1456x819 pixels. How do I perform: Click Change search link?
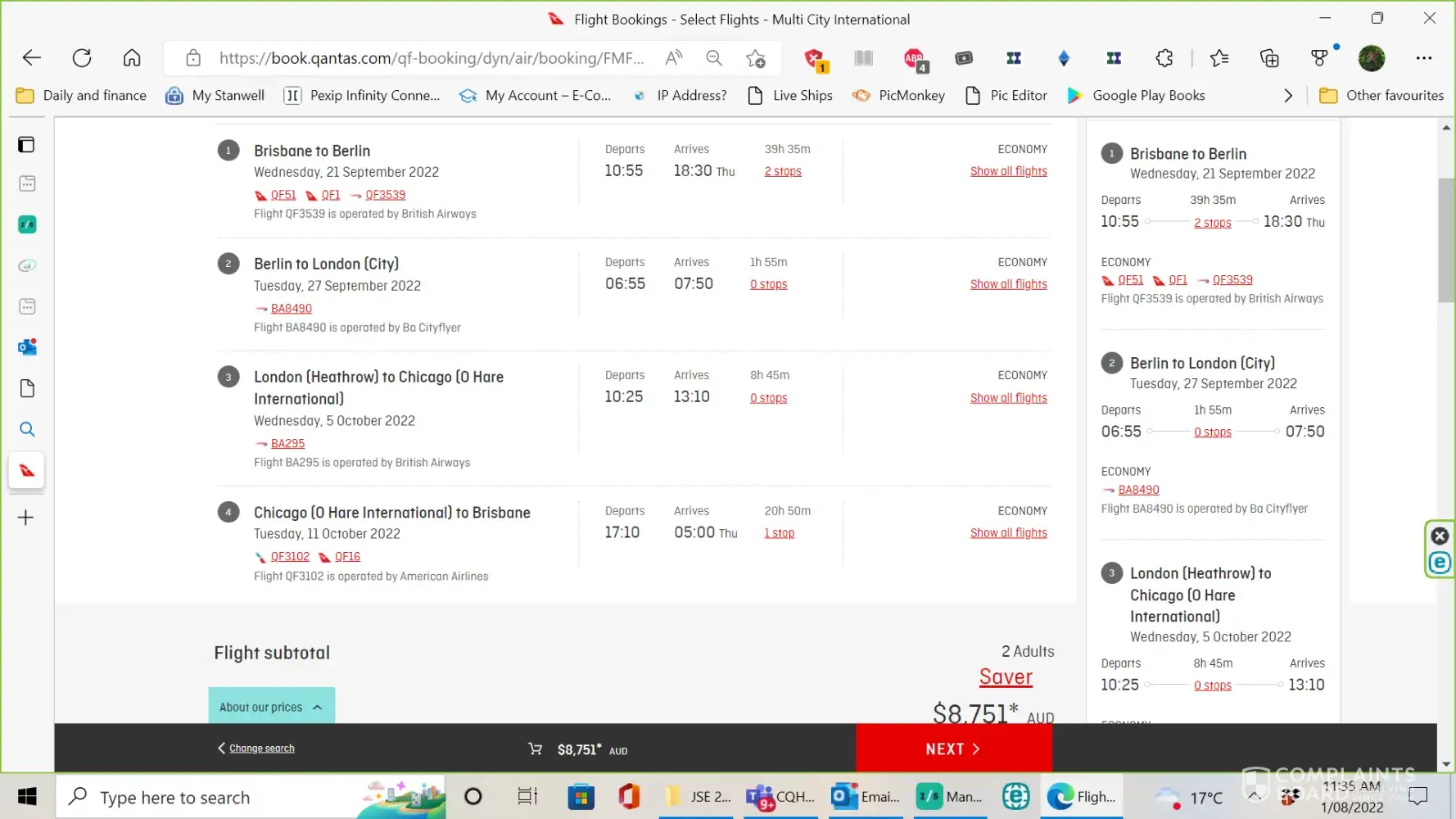point(256,749)
